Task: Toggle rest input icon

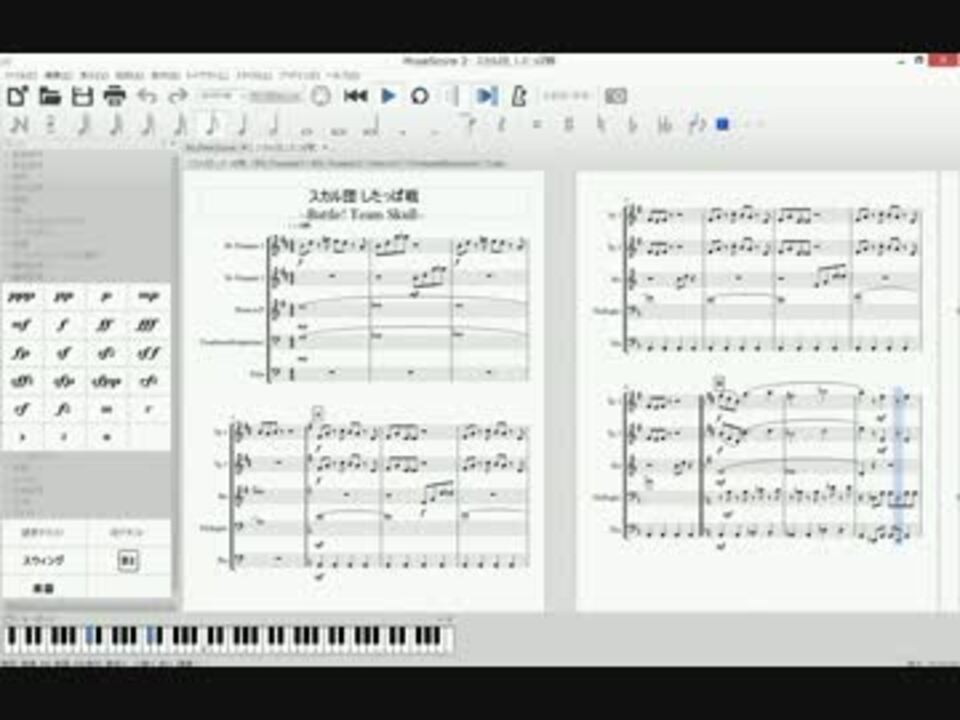Action: click(501, 125)
